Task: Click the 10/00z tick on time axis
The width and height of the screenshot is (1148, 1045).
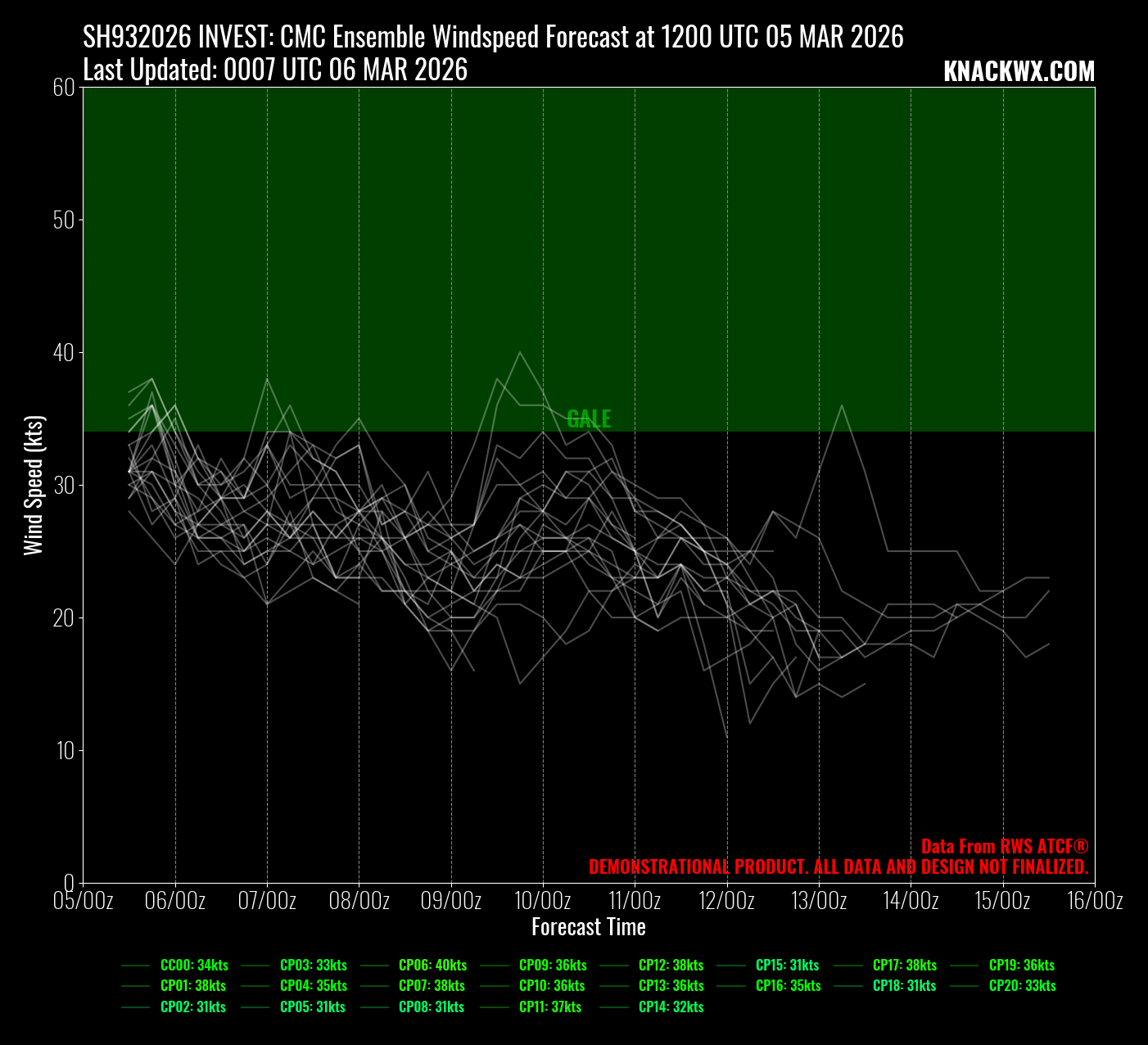Action: 543,901
